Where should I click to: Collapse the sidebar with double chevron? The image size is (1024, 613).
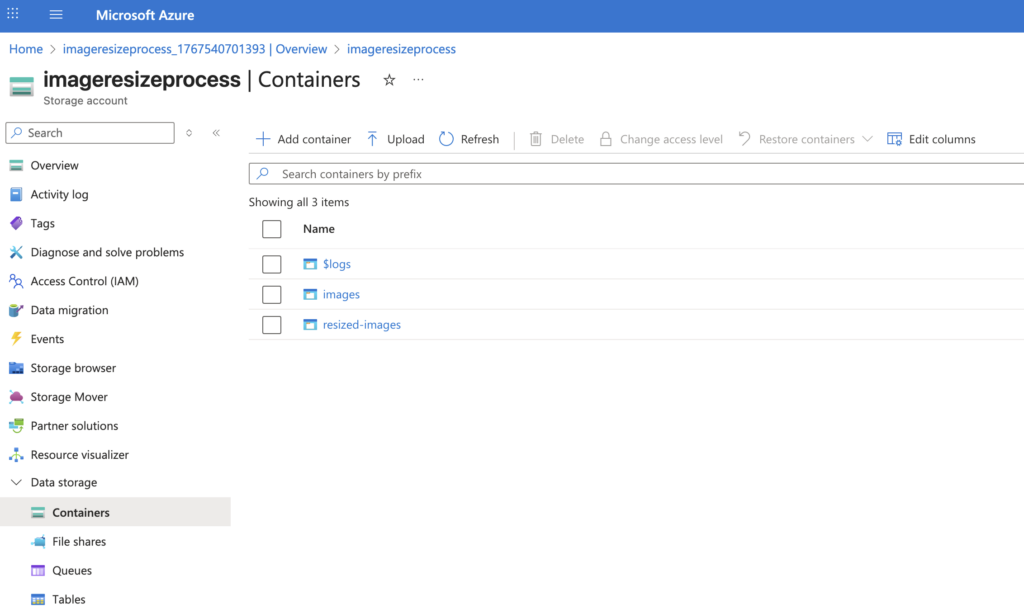click(x=216, y=133)
